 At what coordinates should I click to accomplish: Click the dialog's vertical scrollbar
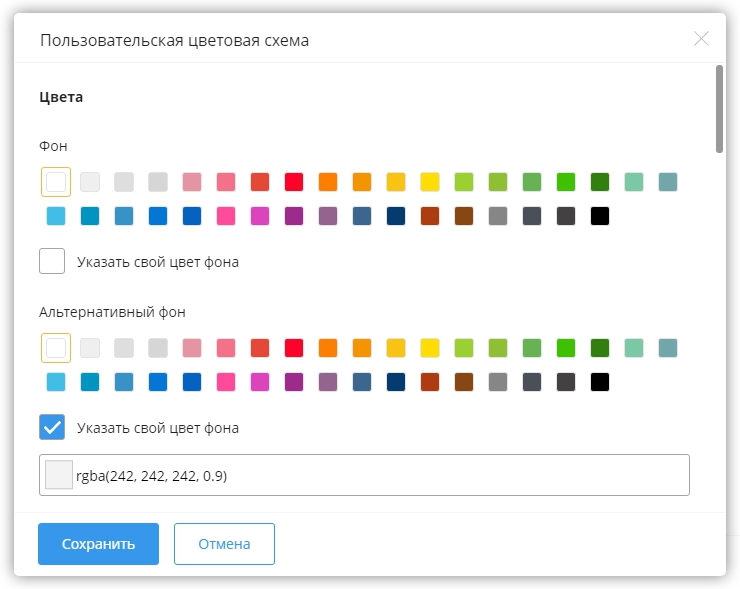pyautogui.click(x=719, y=110)
